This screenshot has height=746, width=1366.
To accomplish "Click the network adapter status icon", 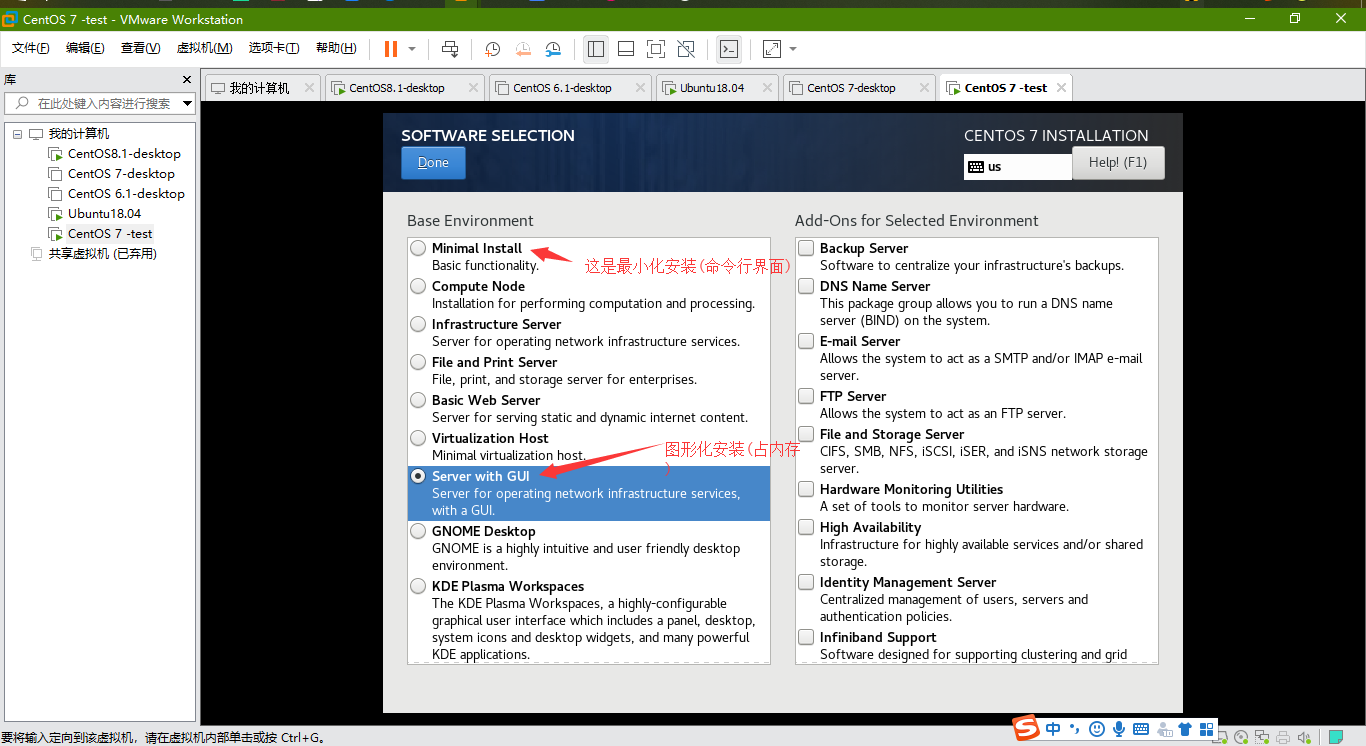I will (1262, 738).
